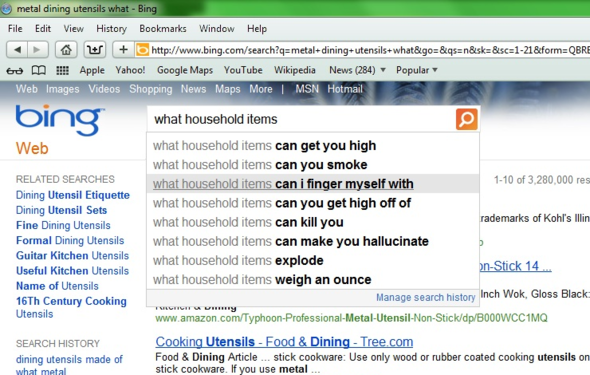Go back with the browser Back arrow

(x=17, y=49)
